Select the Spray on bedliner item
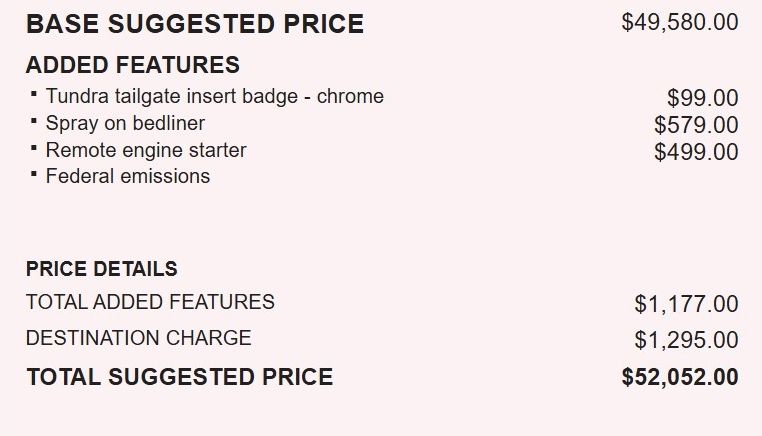The image size is (762, 436). (125, 124)
